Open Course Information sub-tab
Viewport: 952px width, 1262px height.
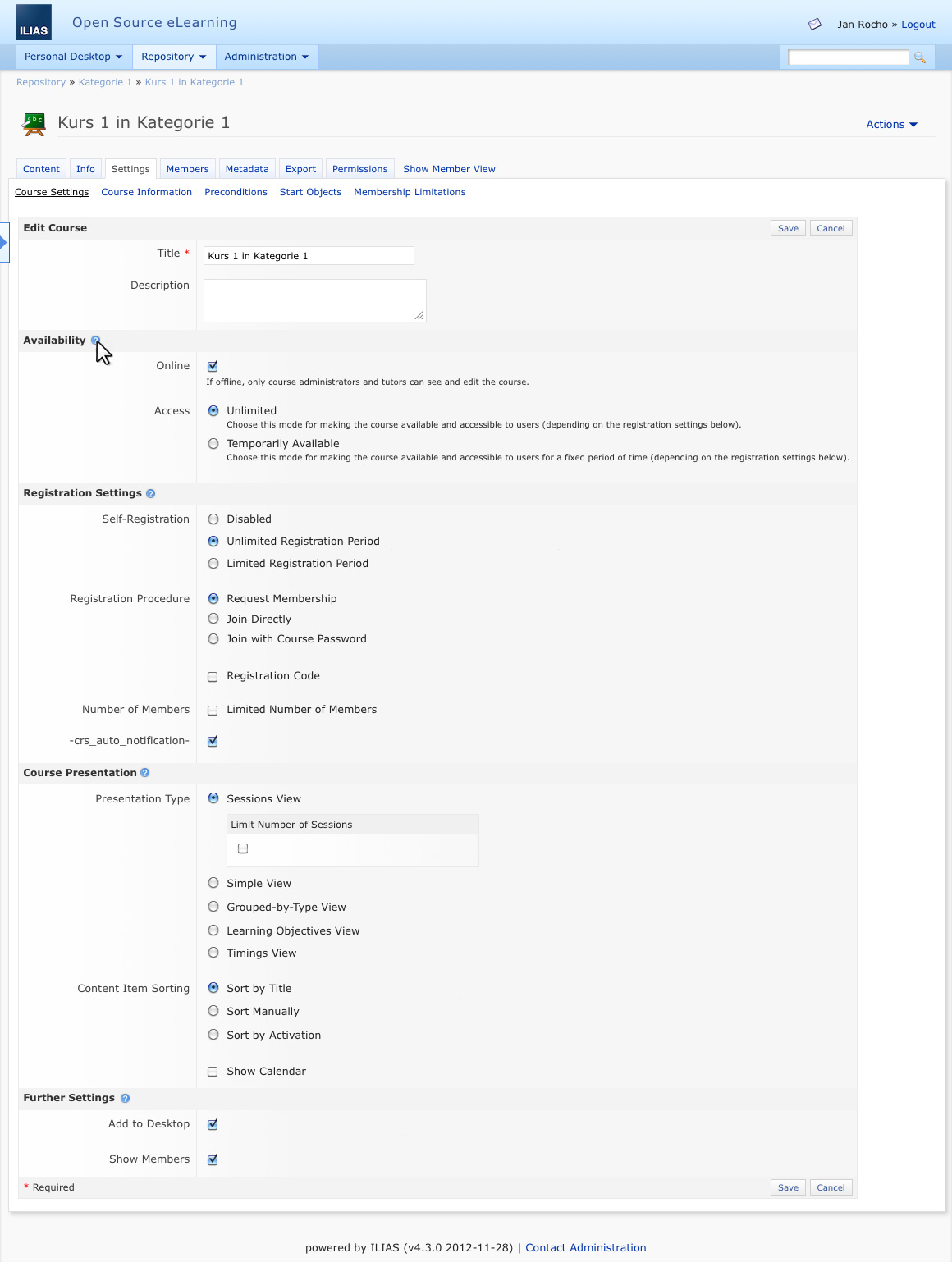[146, 192]
